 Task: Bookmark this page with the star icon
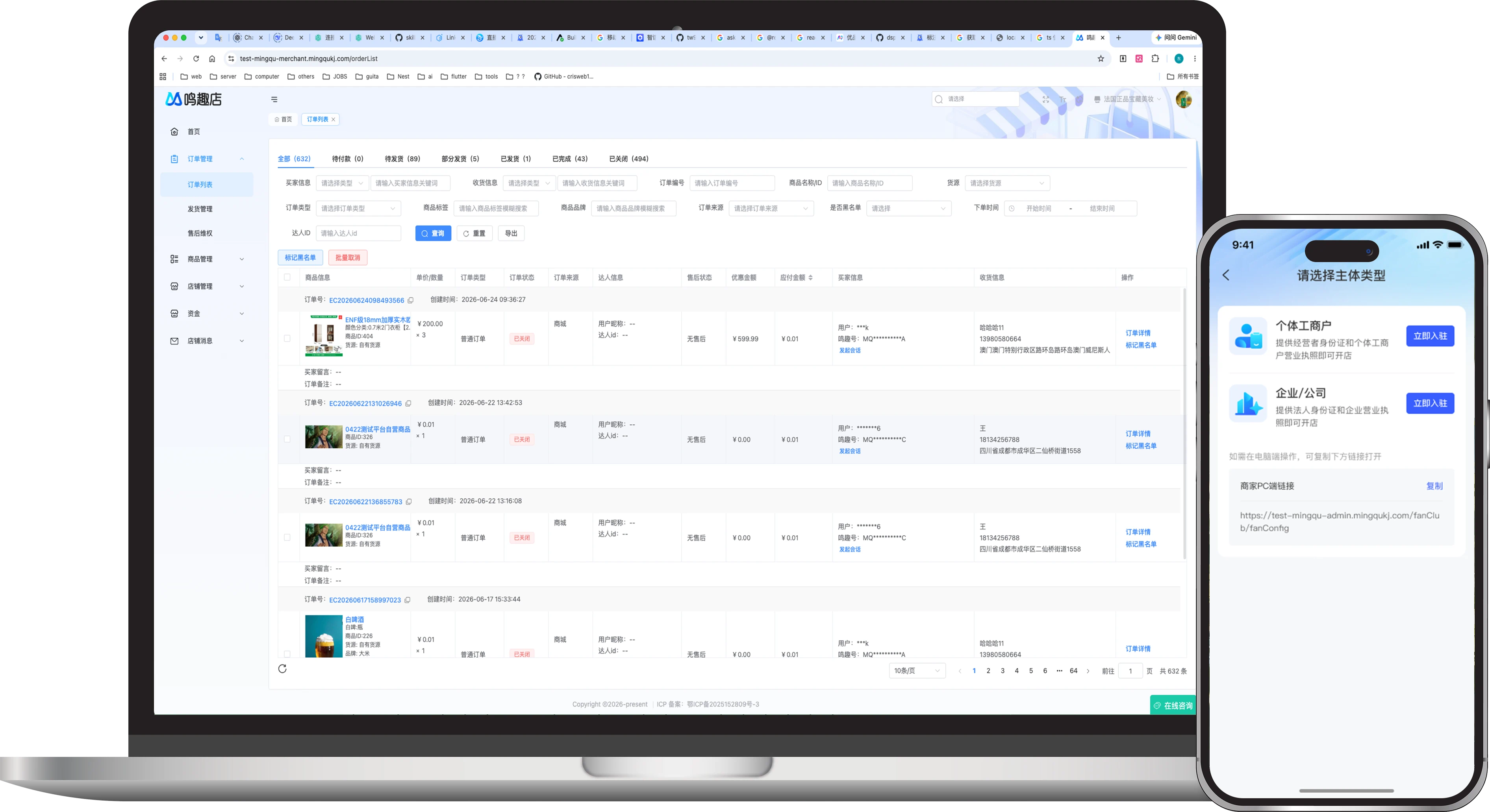(x=1101, y=58)
